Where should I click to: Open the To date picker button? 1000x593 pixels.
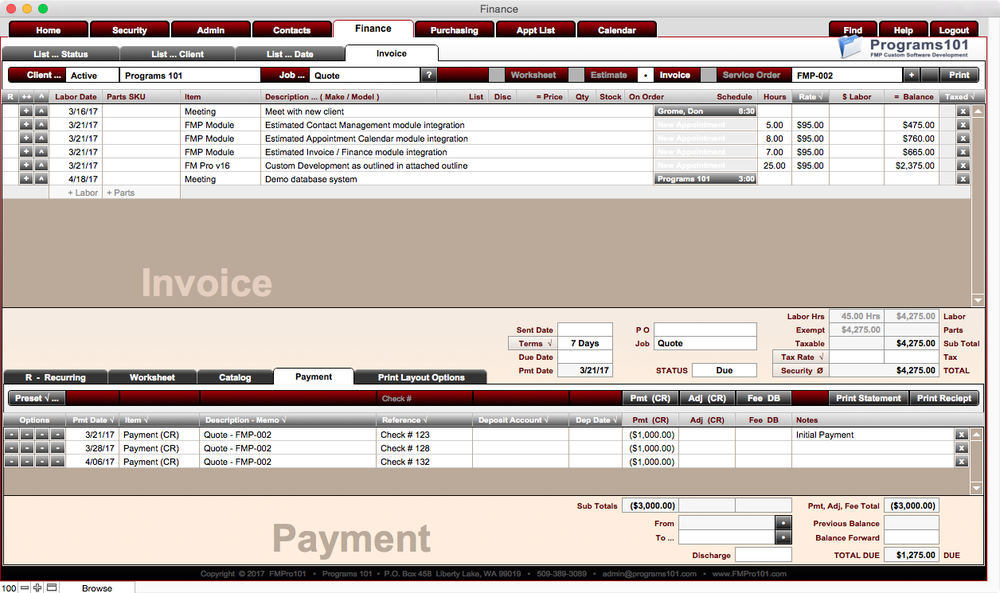pos(783,538)
